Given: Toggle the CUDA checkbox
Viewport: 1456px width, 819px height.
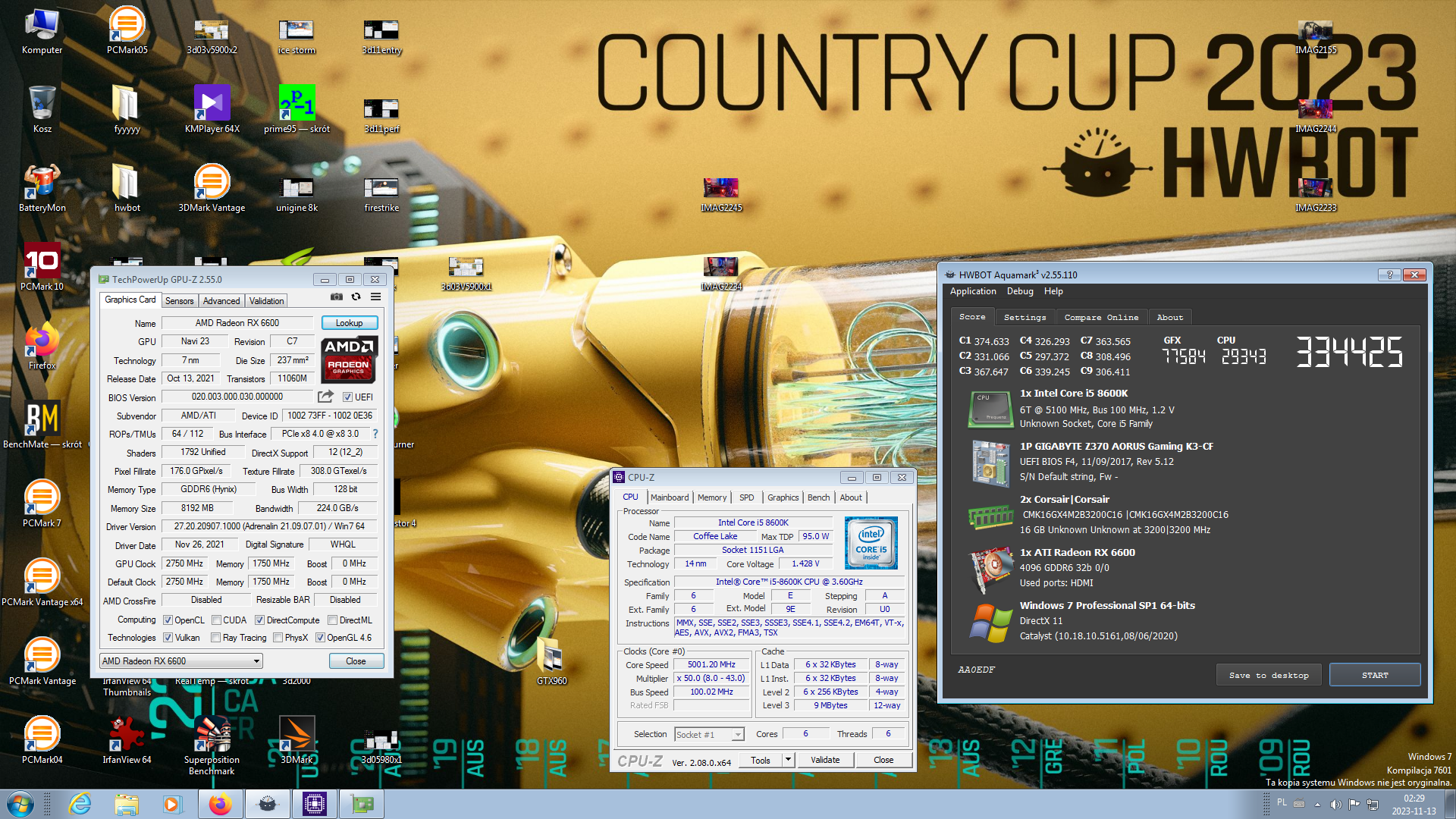Looking at the screenshot, I should point(217,620).
